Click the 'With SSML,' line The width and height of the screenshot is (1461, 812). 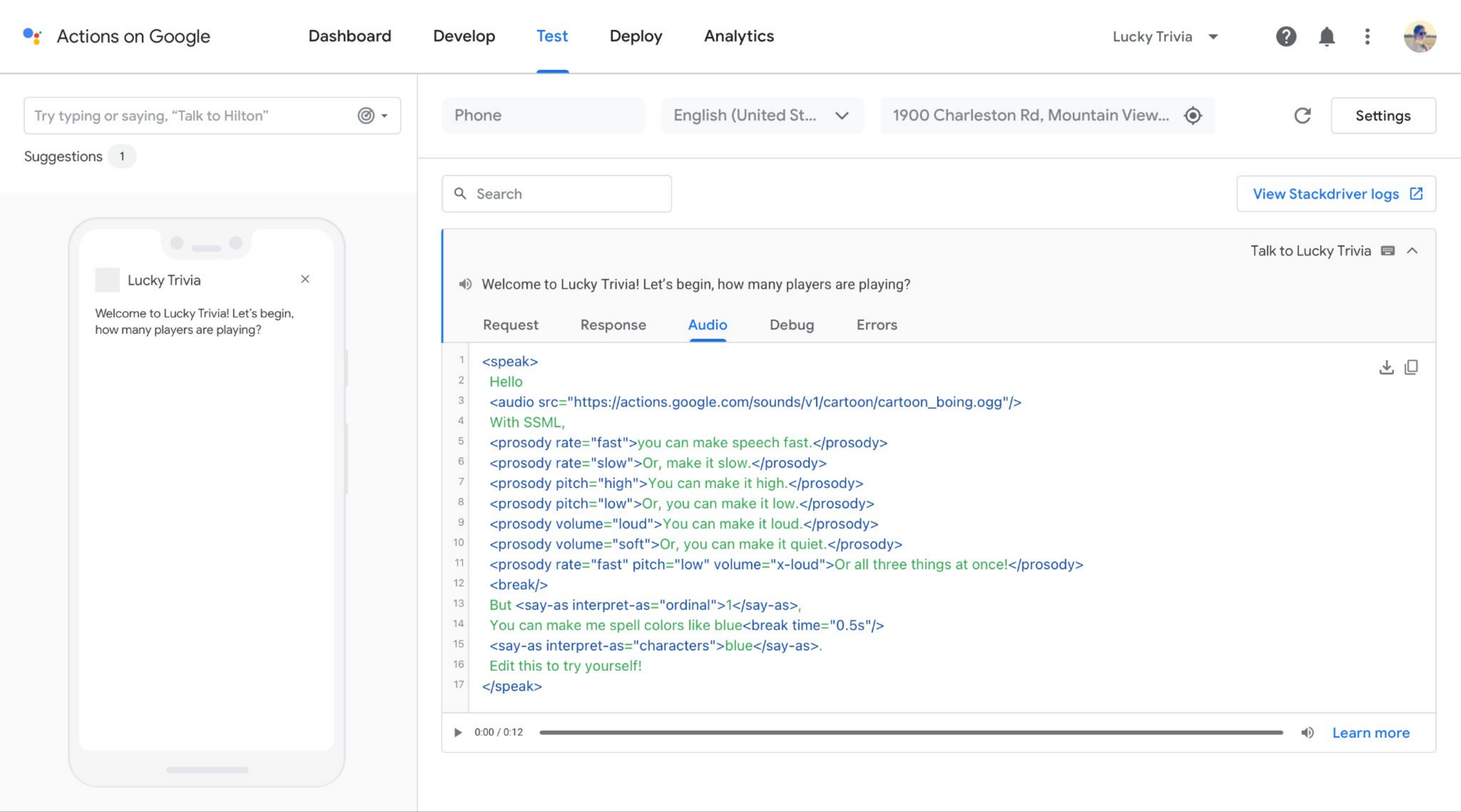pyautogui.click(x=527, y=422)
